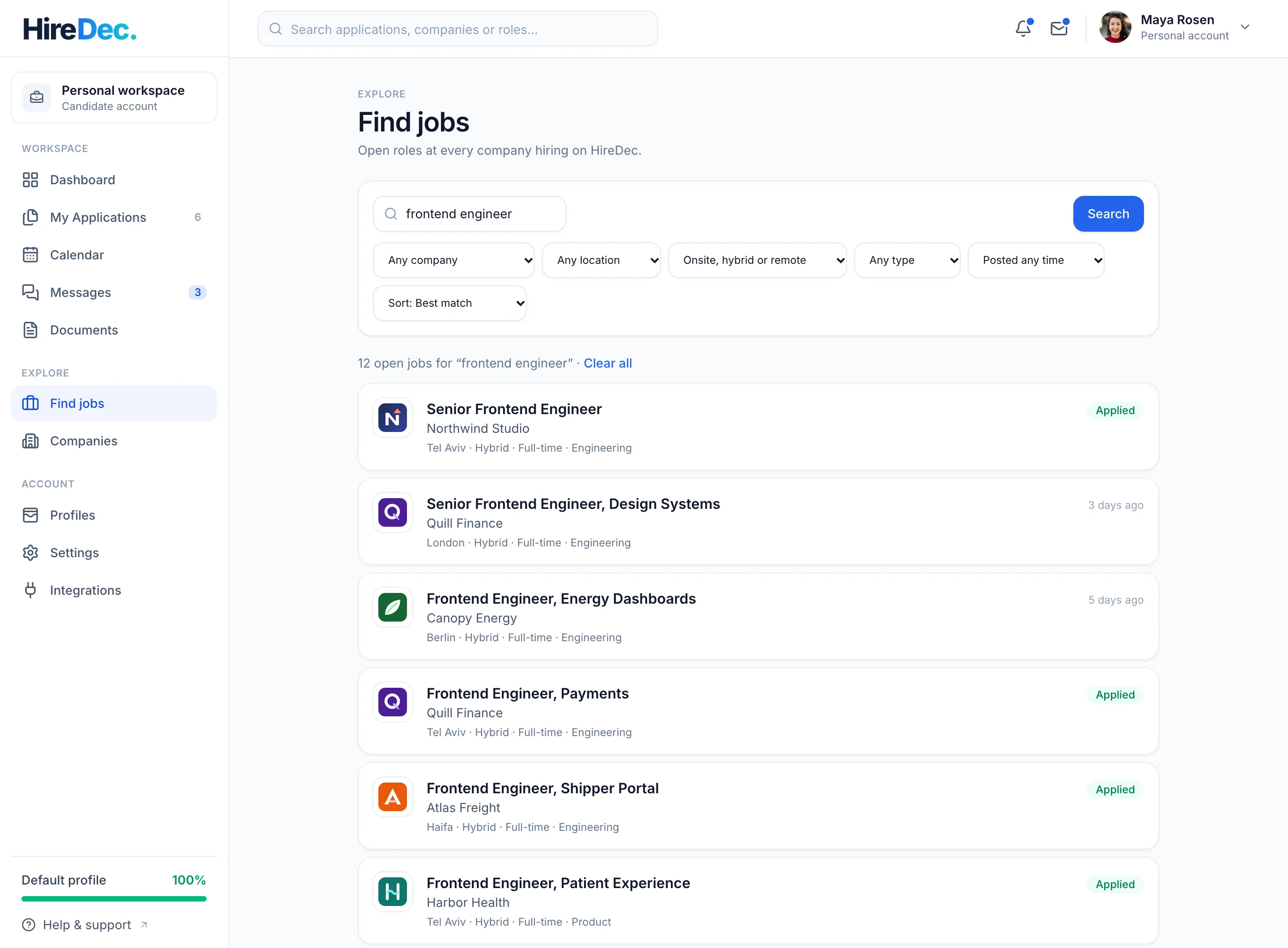
Task: Click the blue Search button
Action: pos(1108,213)
